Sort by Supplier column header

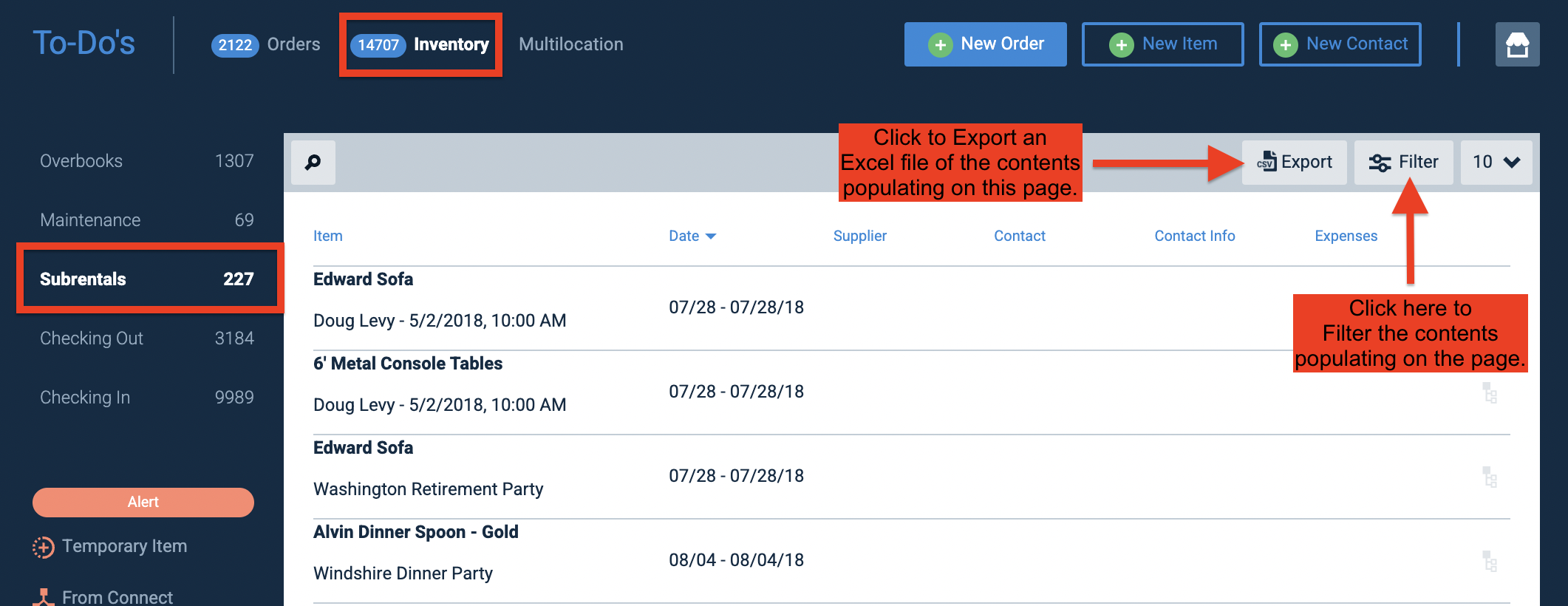859,236
